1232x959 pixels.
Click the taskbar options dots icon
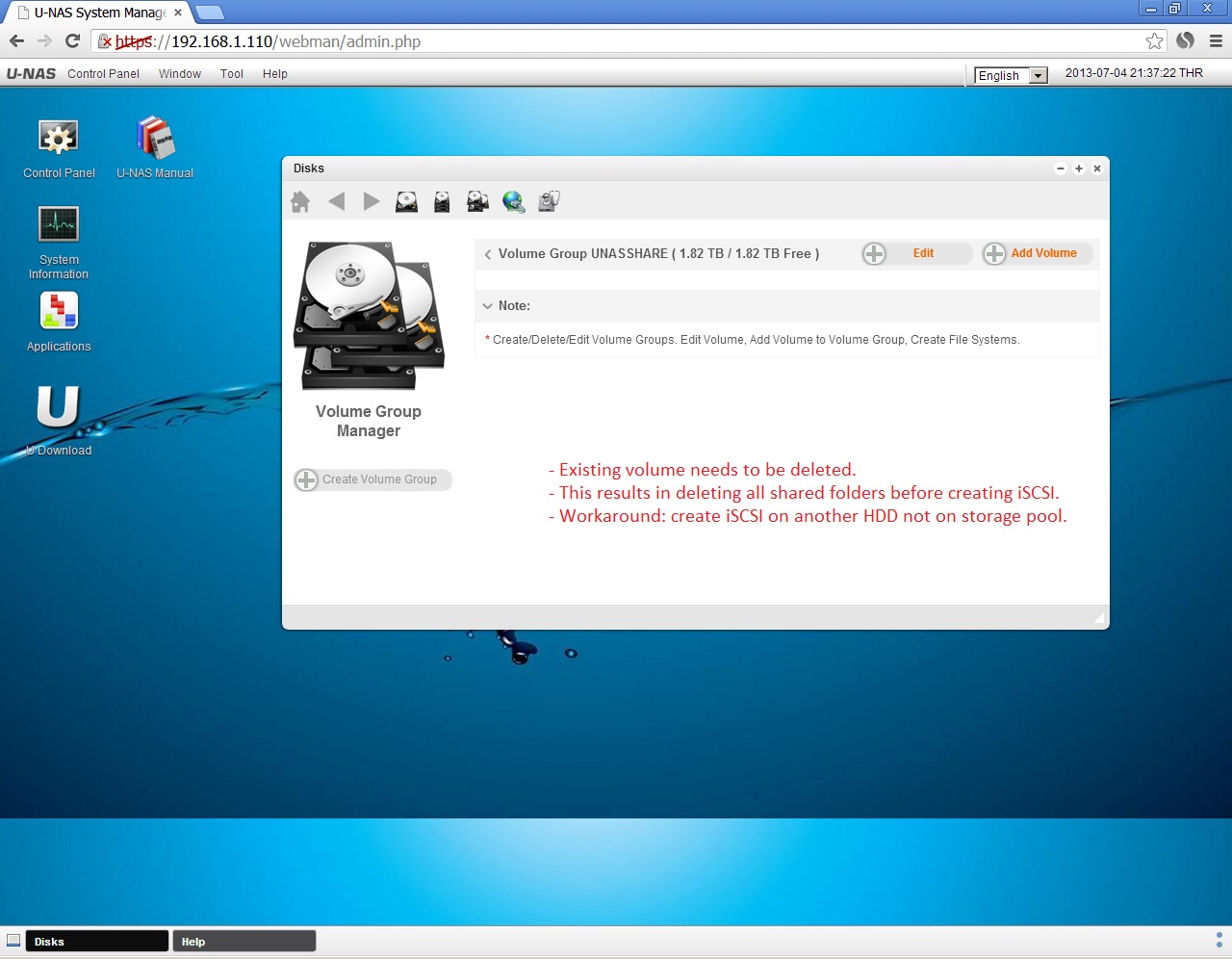1219,940
